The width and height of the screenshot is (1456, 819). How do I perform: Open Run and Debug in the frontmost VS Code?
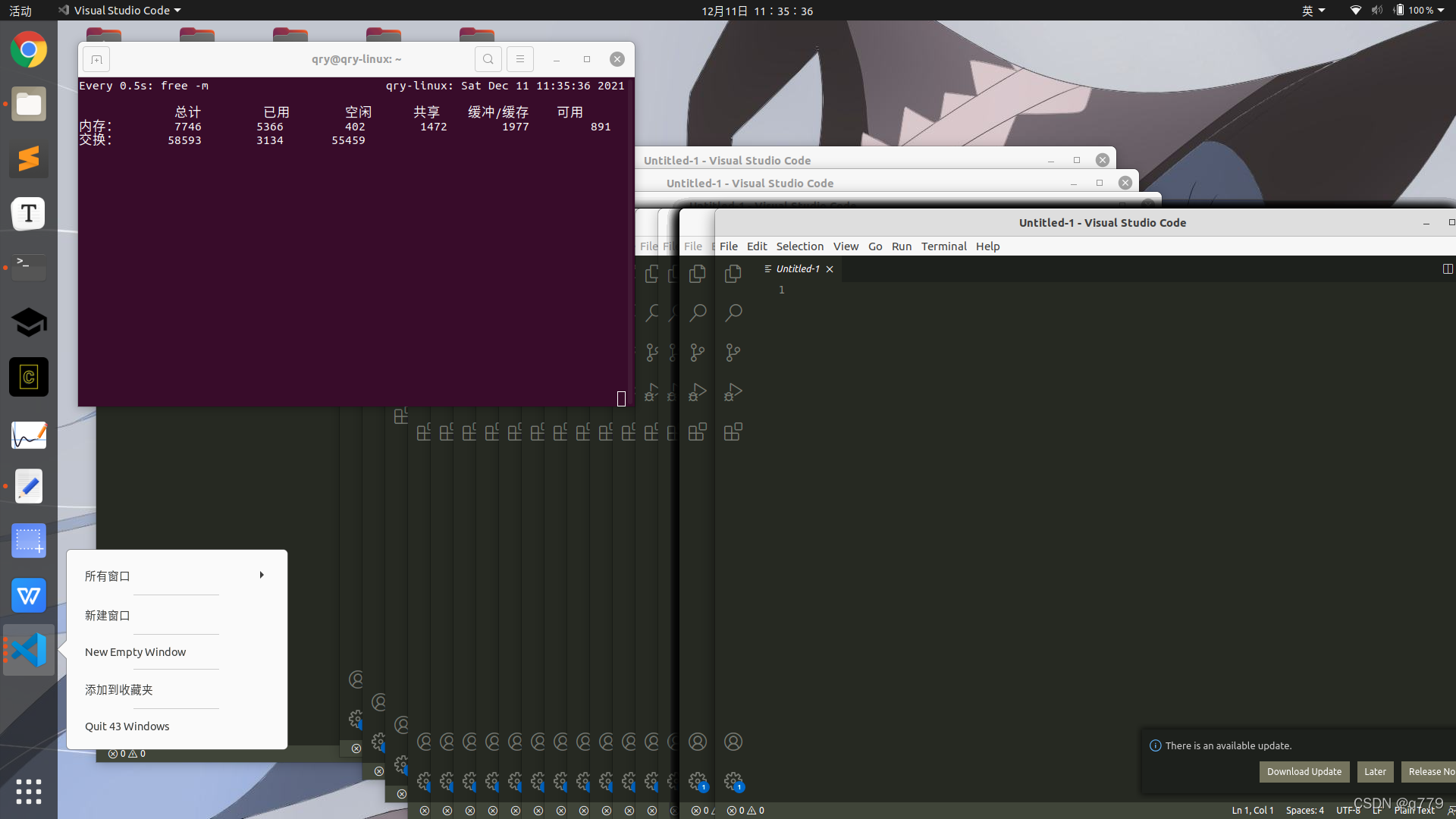(733, 392)
